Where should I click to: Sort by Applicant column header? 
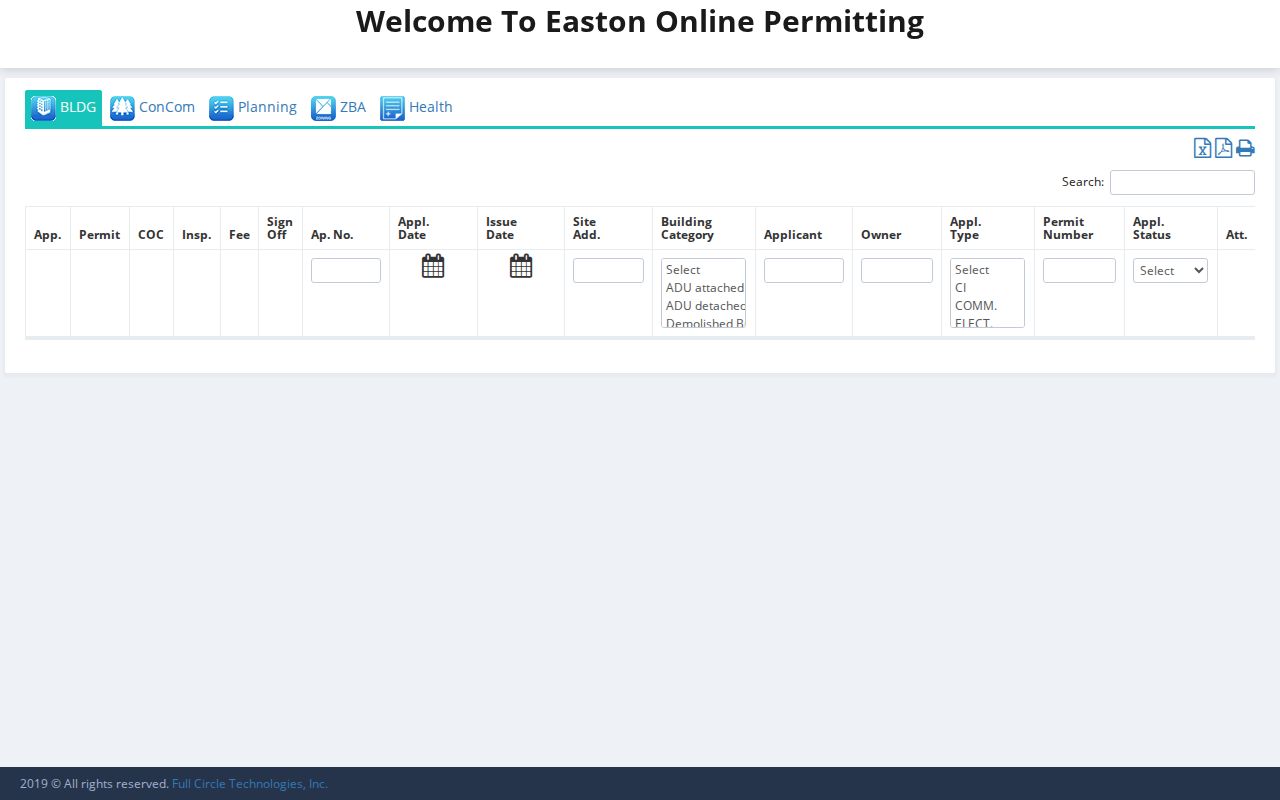point(804,228)
